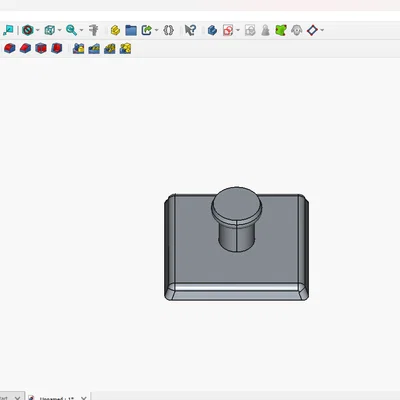400x400 pixels.
Task: Click the yellow Part container icon
Action: [x=115, y=30]
